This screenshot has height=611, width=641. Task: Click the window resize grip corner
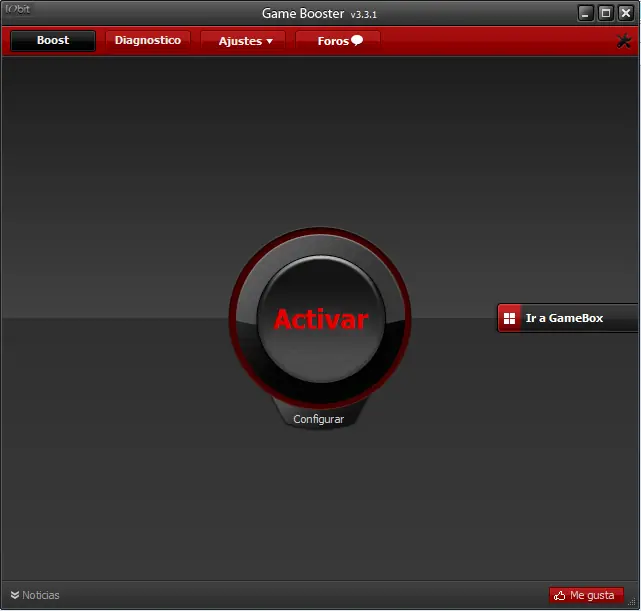point(633,602)
